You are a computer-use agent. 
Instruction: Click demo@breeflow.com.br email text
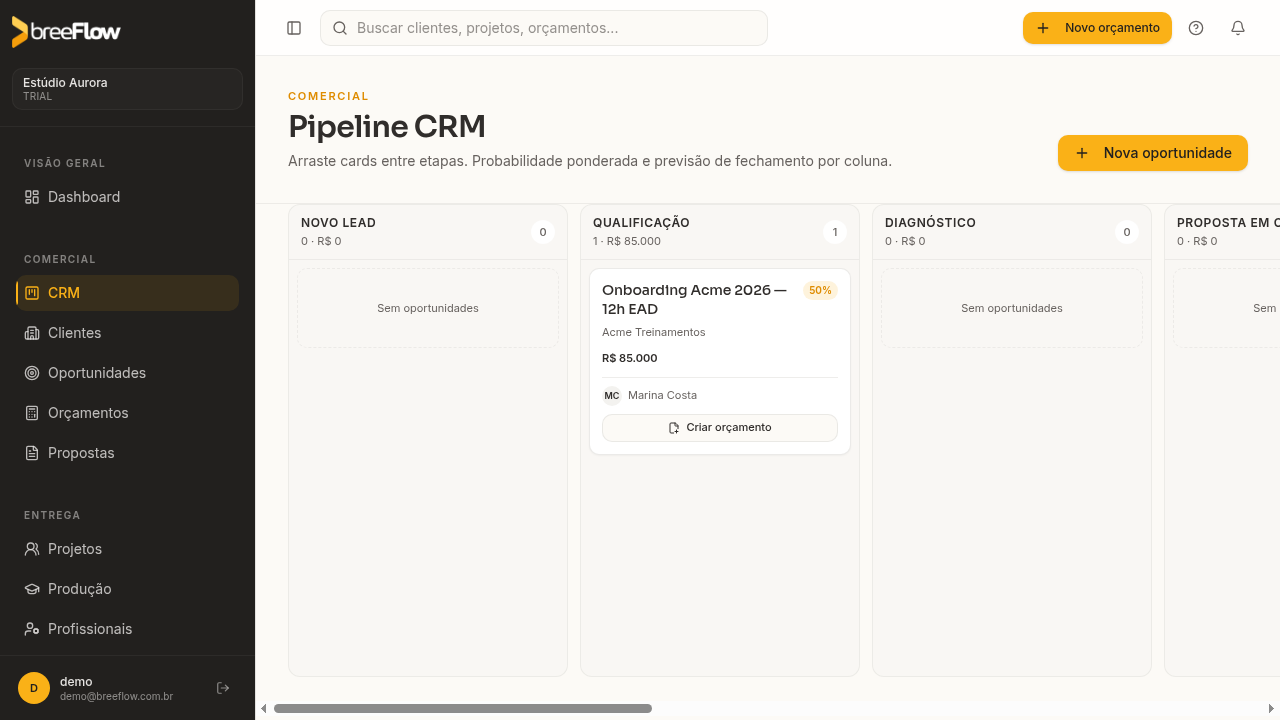tap(117, 696)
